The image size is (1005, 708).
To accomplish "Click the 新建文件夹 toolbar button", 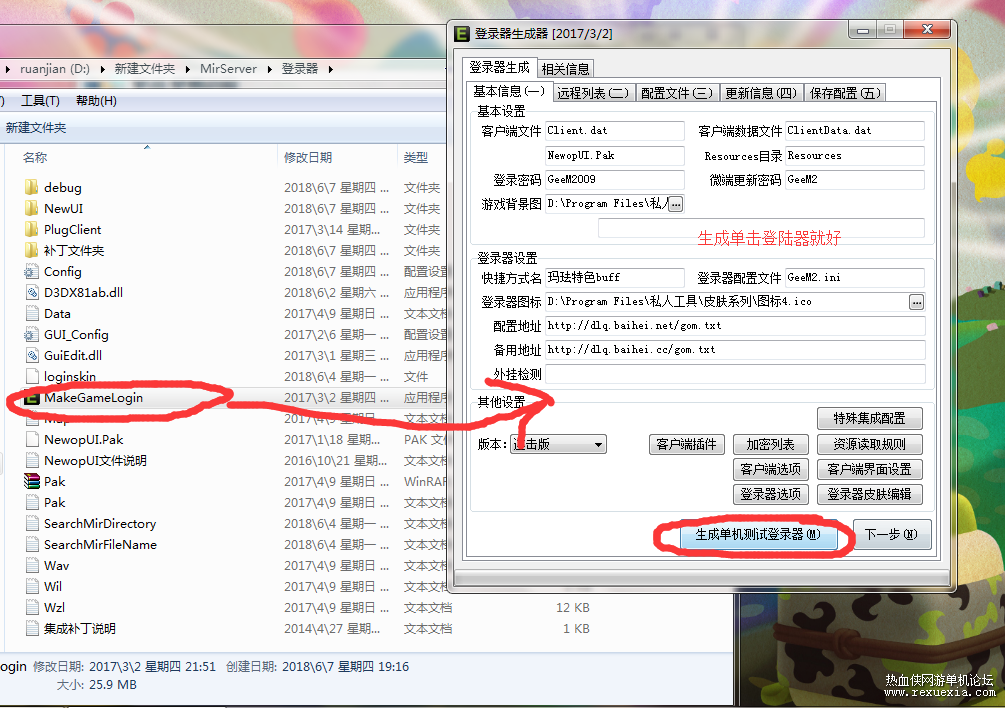I will [x=36, y=128].
